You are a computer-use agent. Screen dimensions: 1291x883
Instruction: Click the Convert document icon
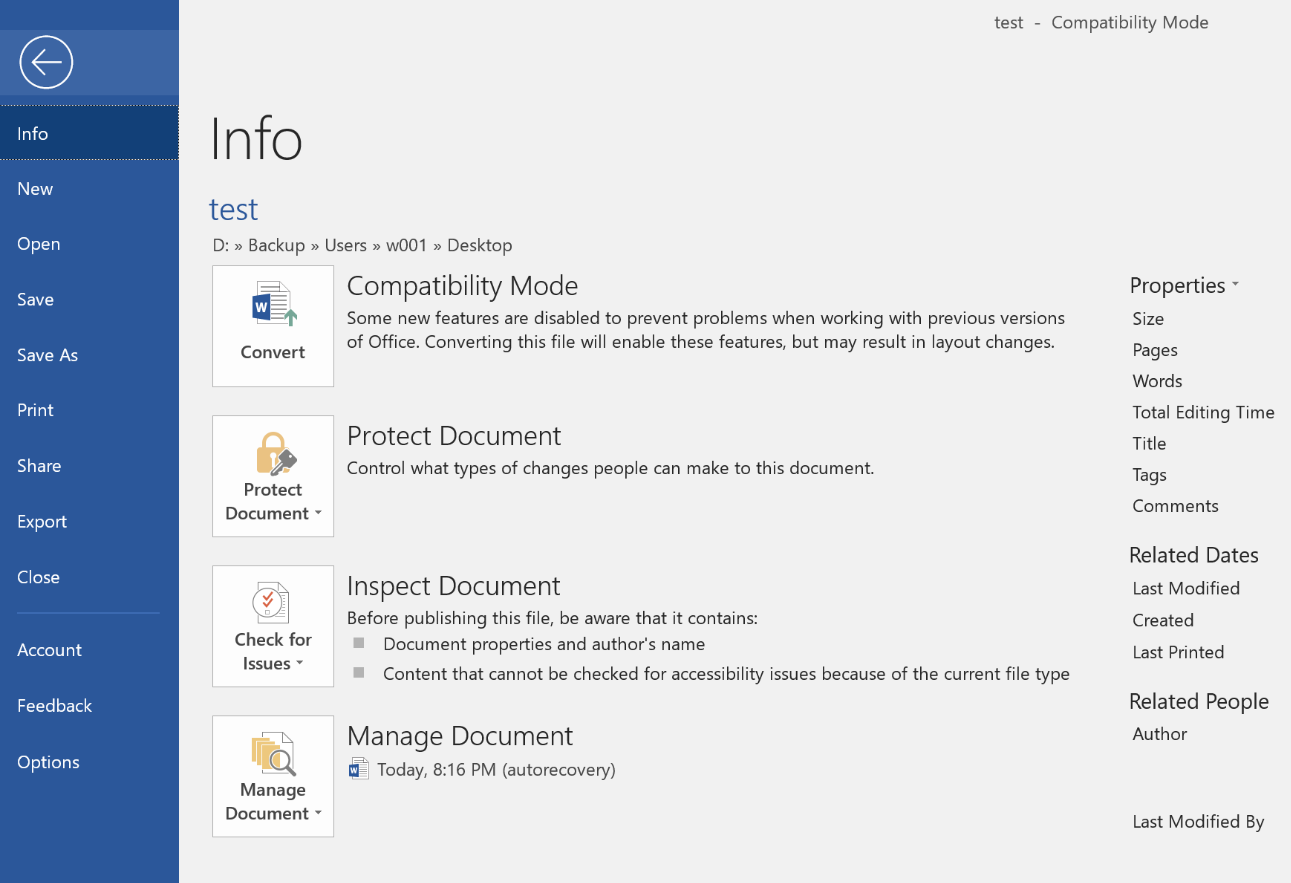click(x=273, y=305)
